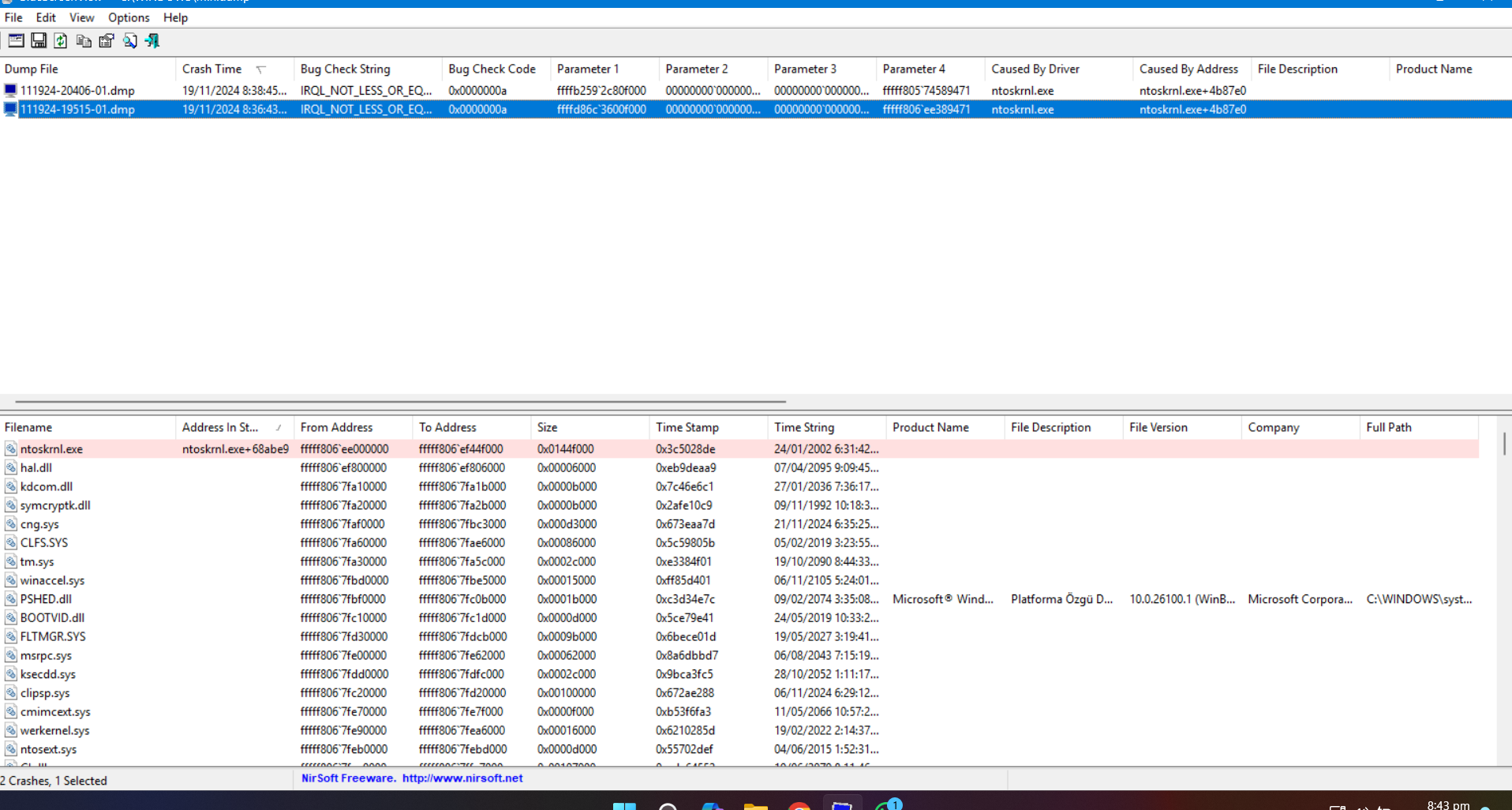The width and height of the screenshot is (1512, 810).
Task: Sort by the Bug Check String column
Action: point(368,69)
